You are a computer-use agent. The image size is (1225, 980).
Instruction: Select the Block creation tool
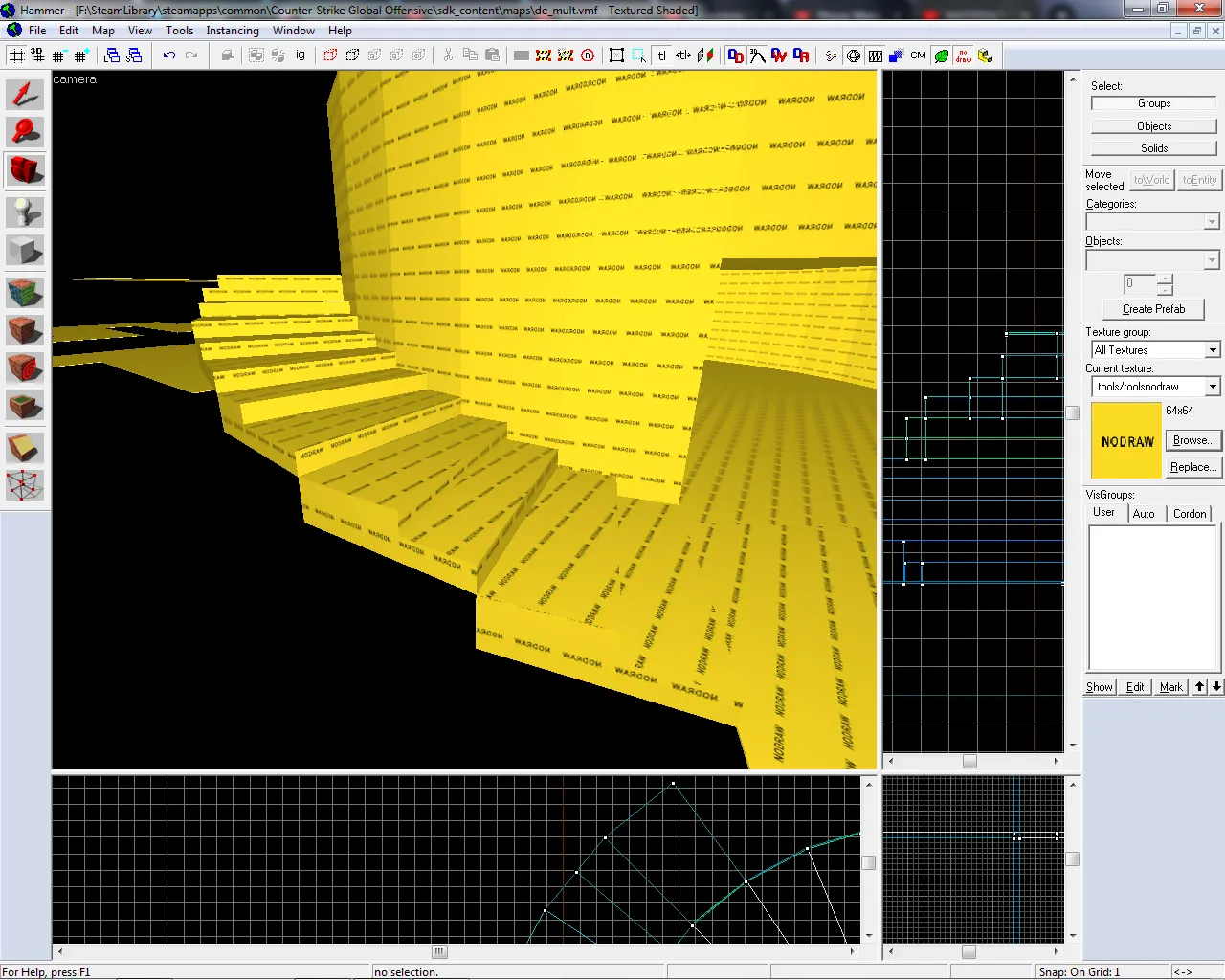click(25, 251)
